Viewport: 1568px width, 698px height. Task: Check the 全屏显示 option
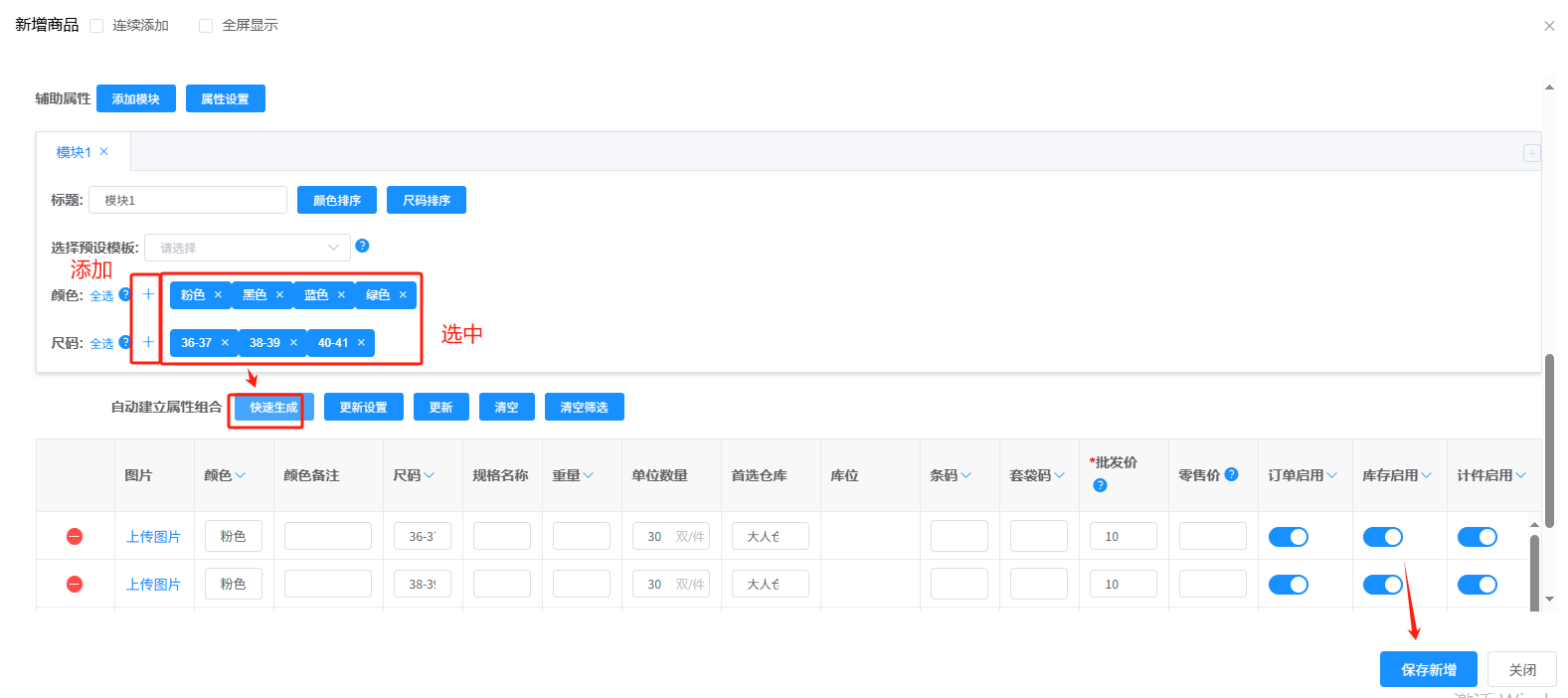(206, 26)
